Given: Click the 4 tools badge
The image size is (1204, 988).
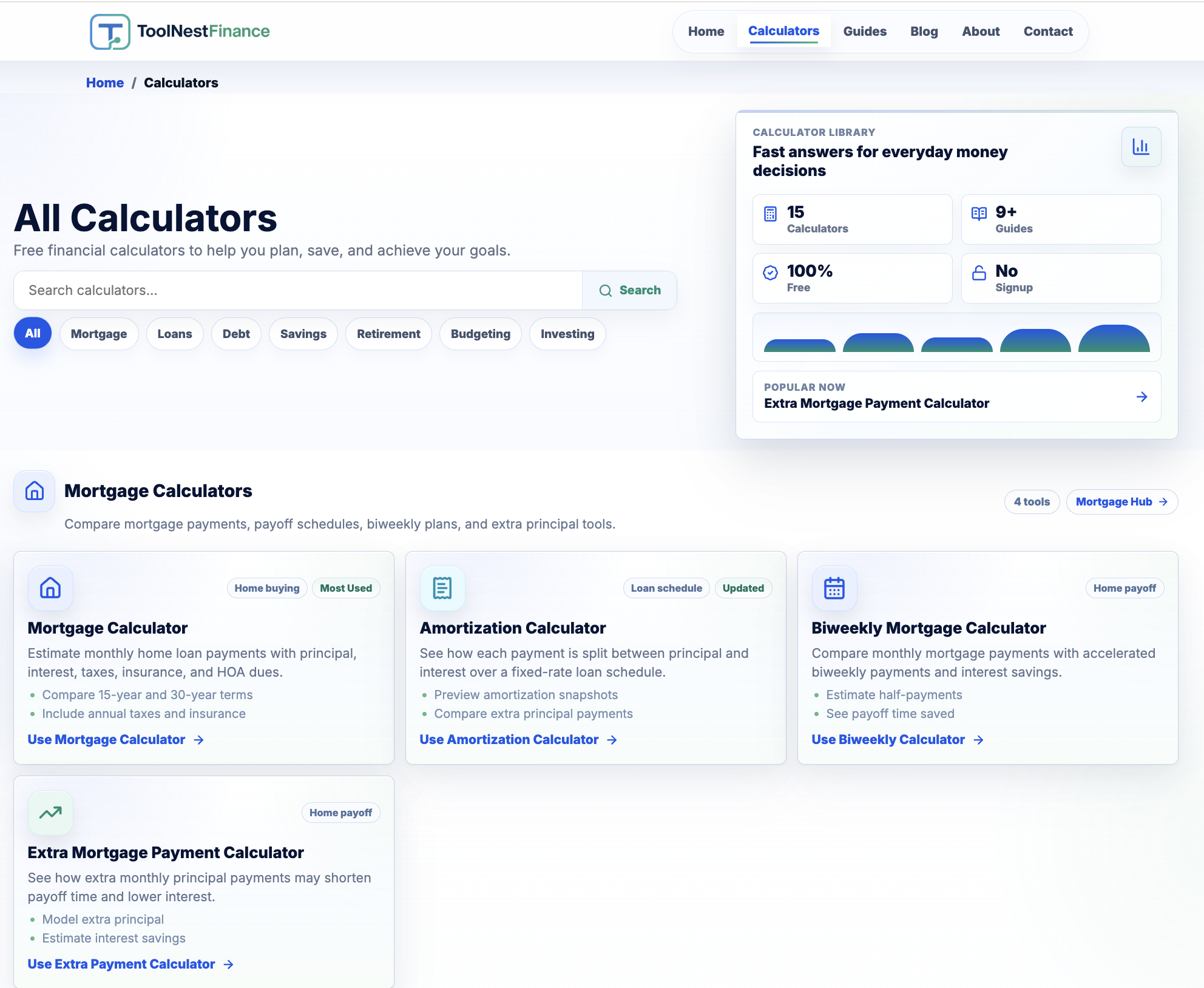Looking at the screenshot, I should [x=1032, y=502].
